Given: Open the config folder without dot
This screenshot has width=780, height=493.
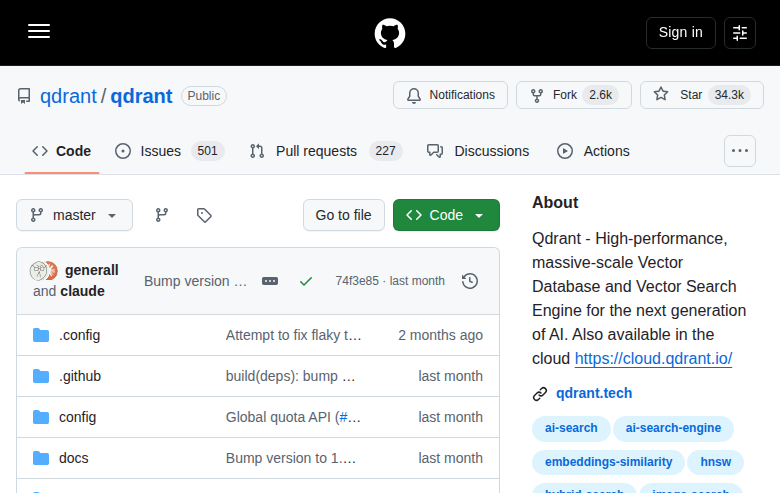Looking at the screenshot, I should [x=77, y=417].
